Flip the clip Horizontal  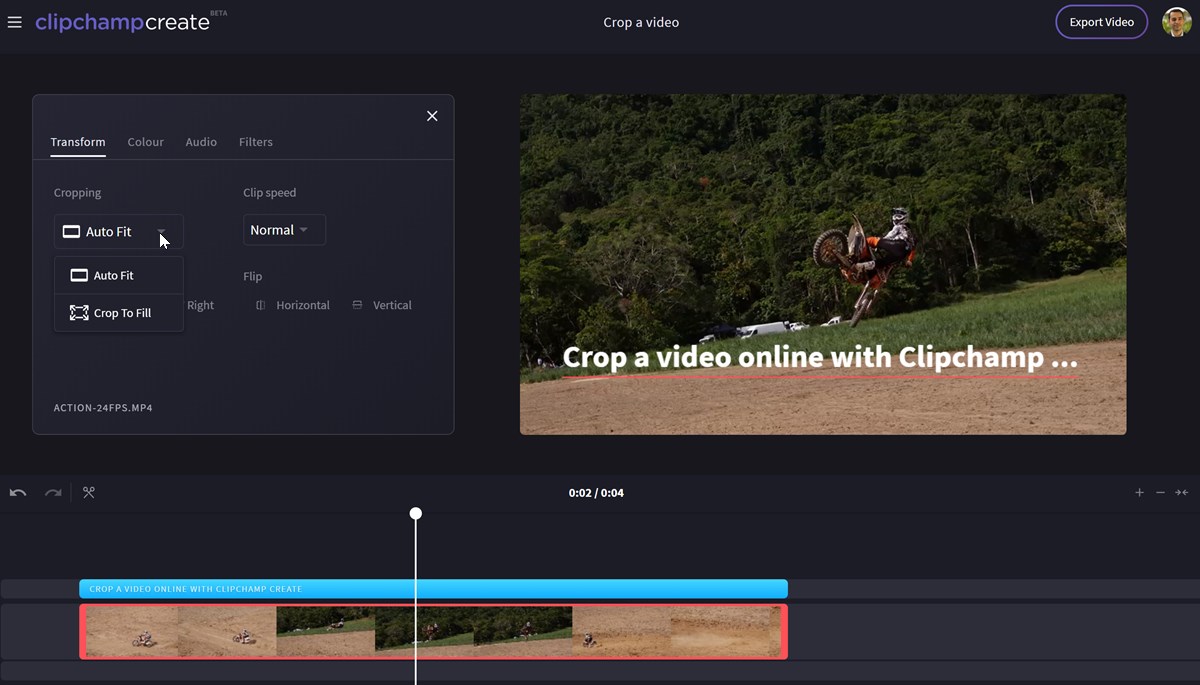[292, 305]
